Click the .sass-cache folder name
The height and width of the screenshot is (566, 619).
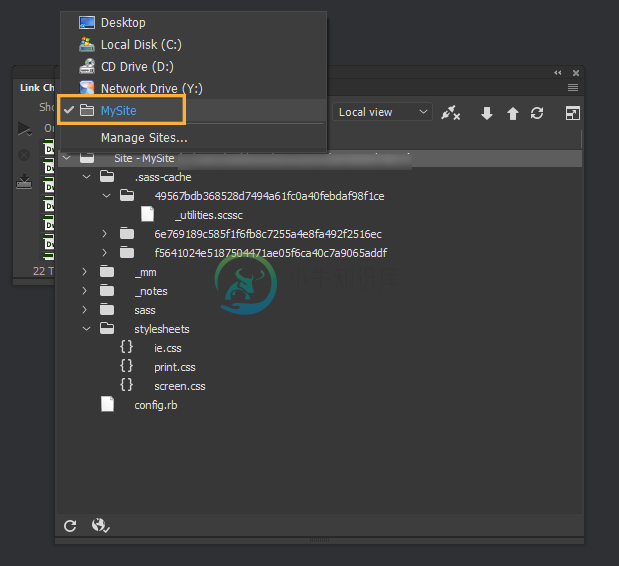click(x=163, y=177)
